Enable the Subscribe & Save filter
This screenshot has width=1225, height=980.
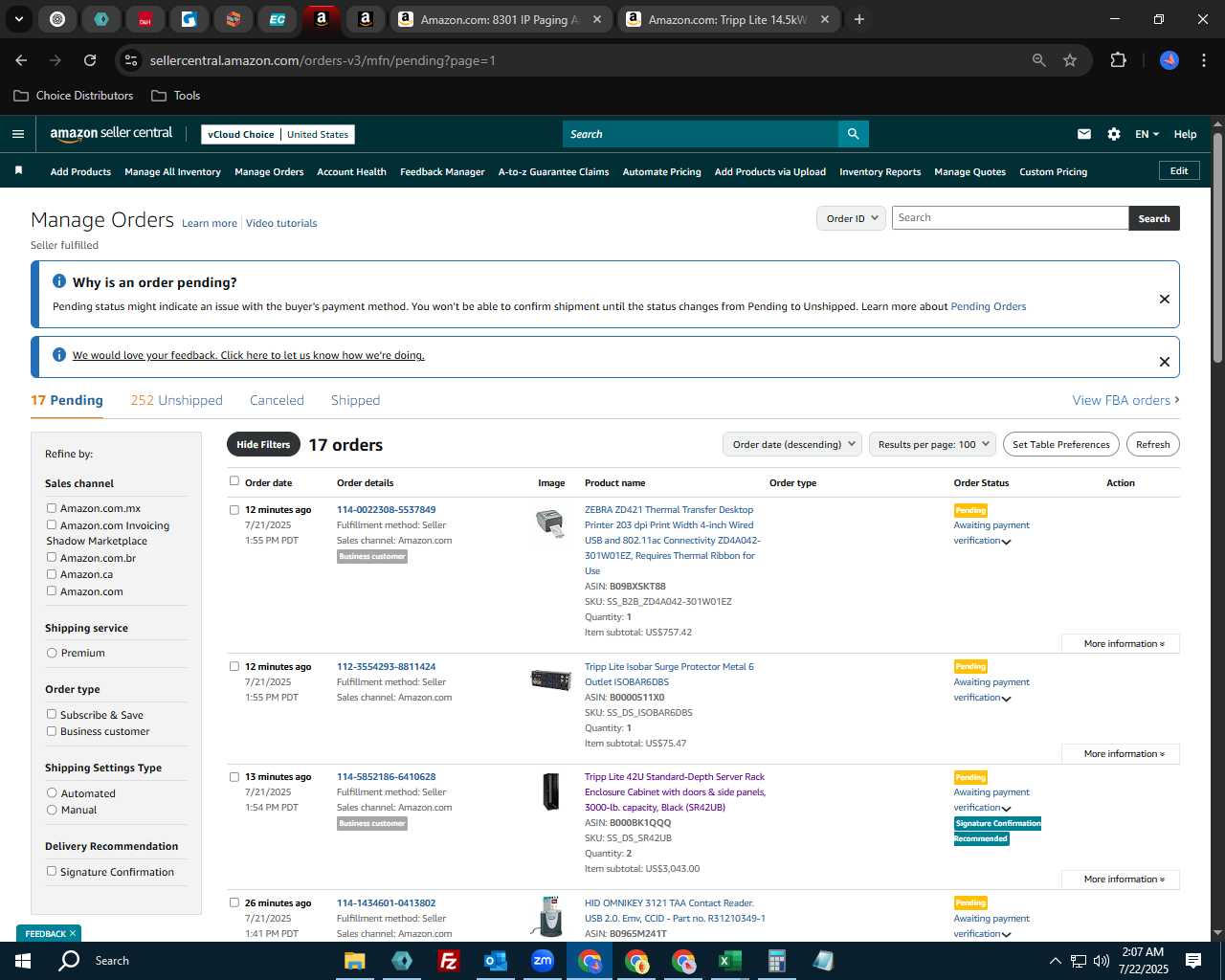pos(52,714)
